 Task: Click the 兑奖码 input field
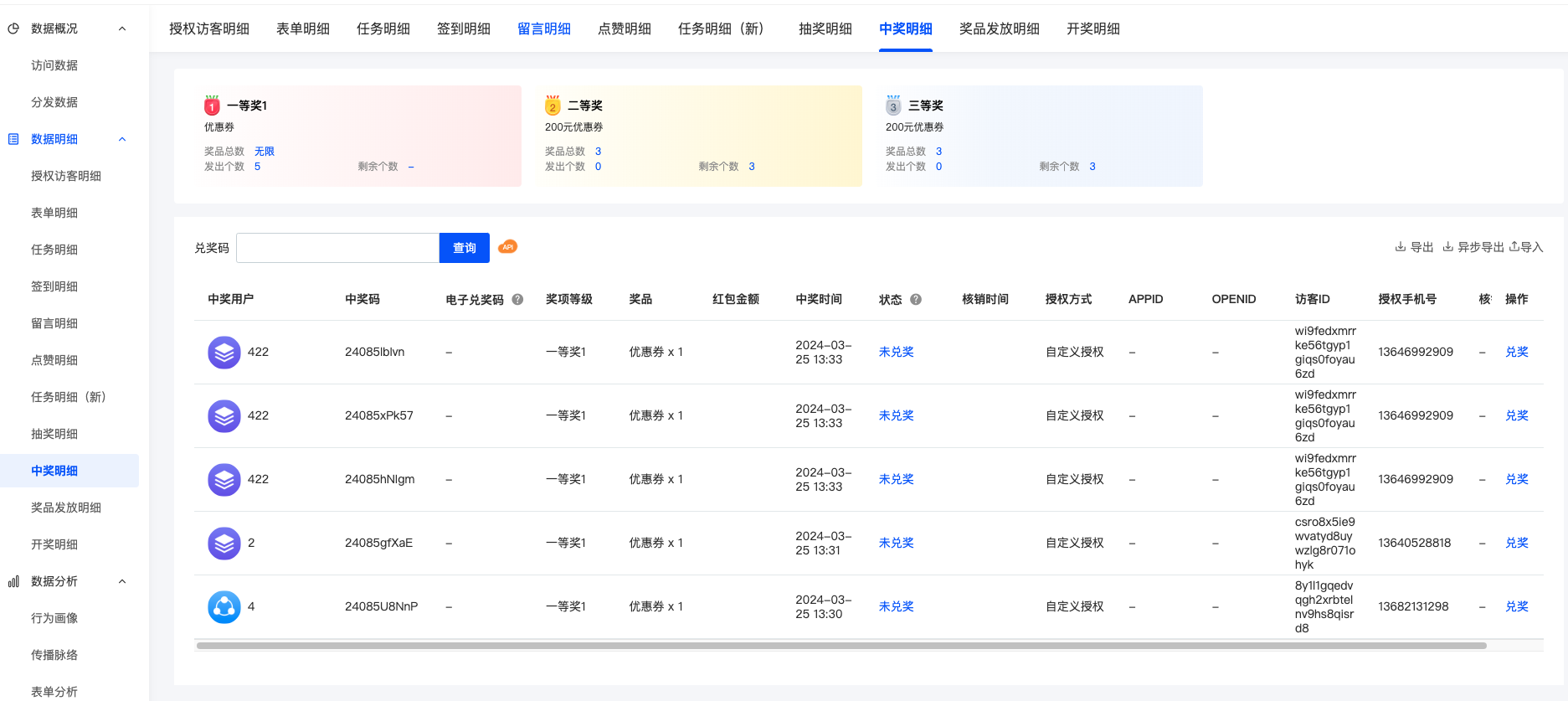click(x=338, y=248)
